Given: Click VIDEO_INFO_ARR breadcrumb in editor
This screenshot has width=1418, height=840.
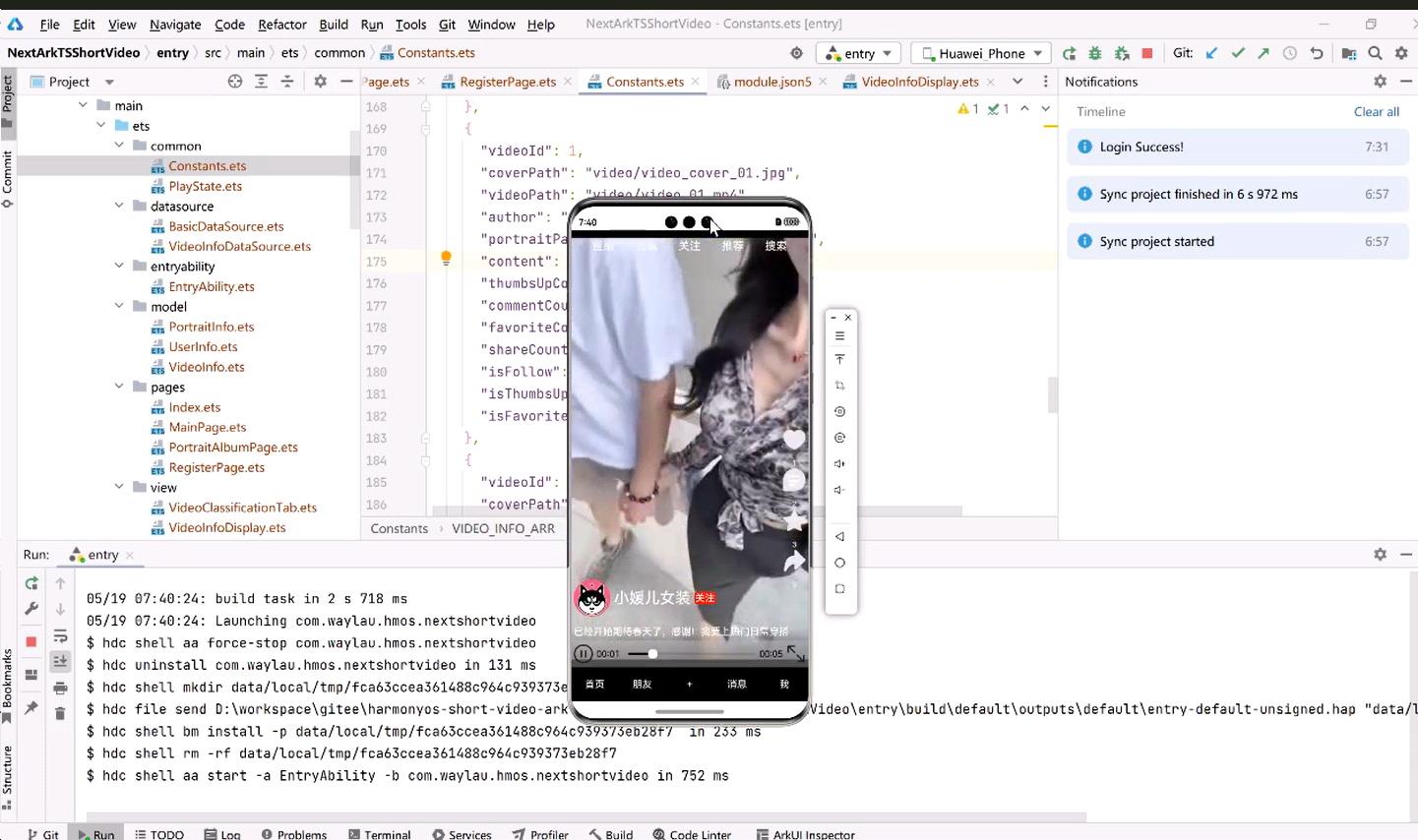Looking at the screenshot, I should (503, 528).
